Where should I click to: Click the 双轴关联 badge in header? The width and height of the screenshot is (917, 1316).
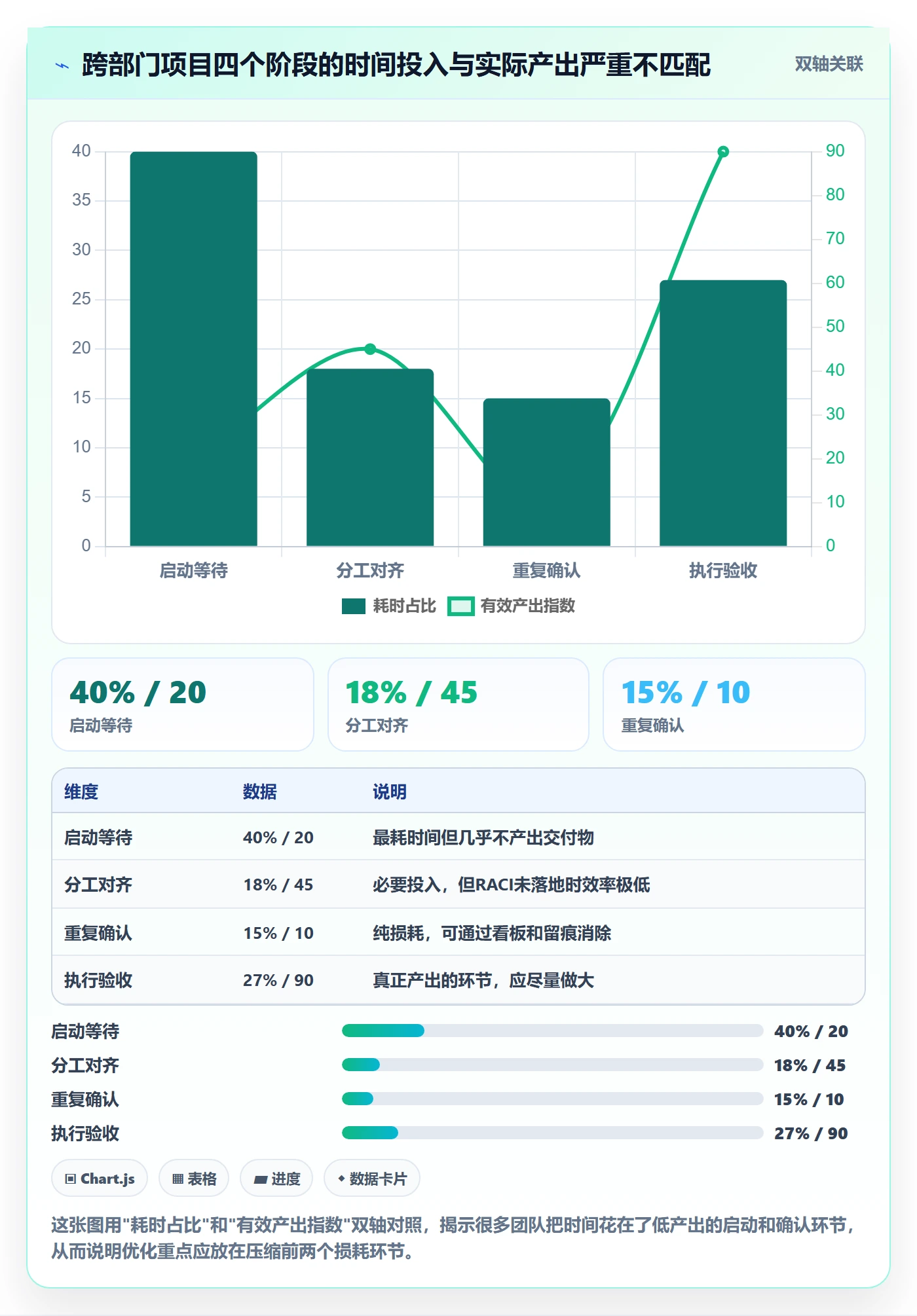pos(829,64)
